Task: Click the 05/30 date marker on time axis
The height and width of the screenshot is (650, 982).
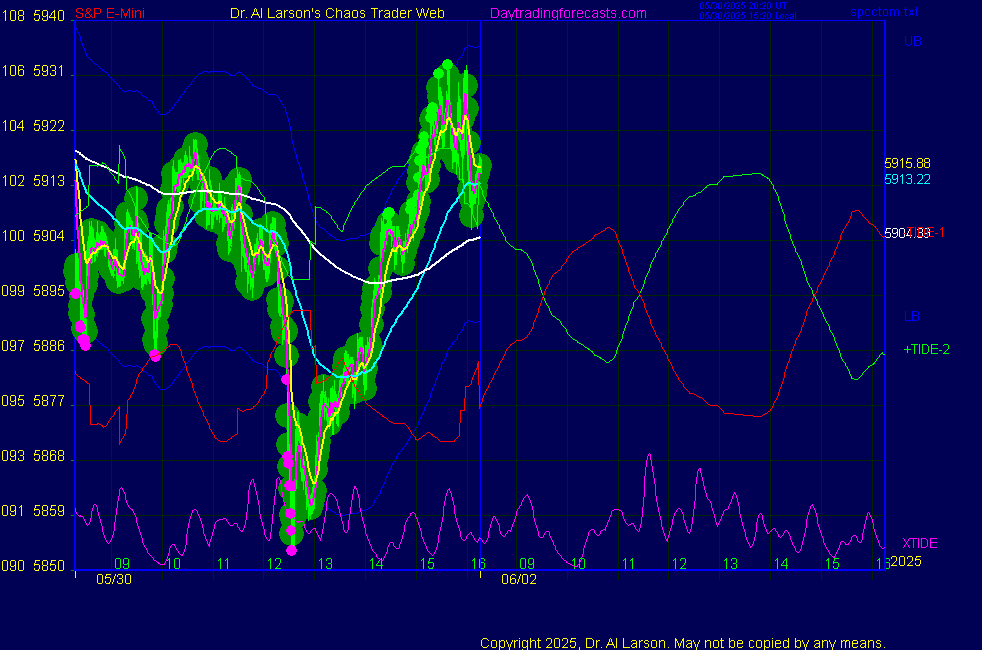Action: [113, 579]
